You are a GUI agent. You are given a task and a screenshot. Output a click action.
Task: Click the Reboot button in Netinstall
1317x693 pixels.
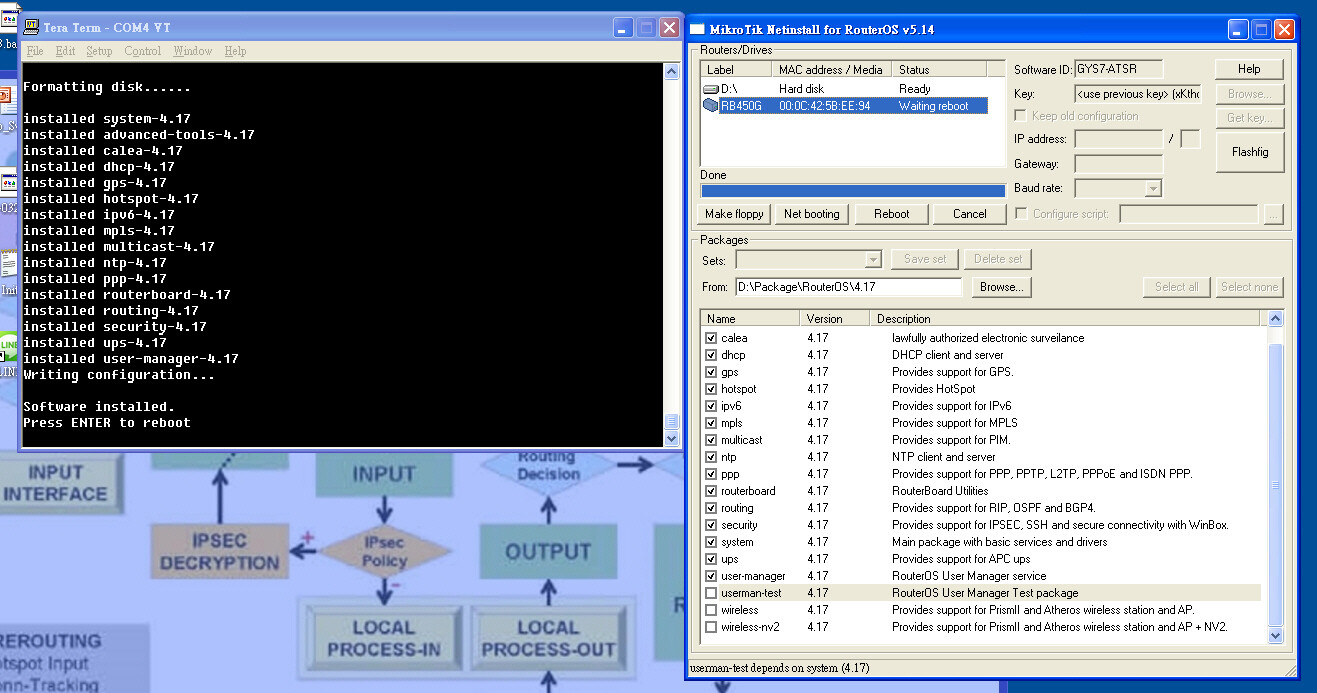coord(891,214)
